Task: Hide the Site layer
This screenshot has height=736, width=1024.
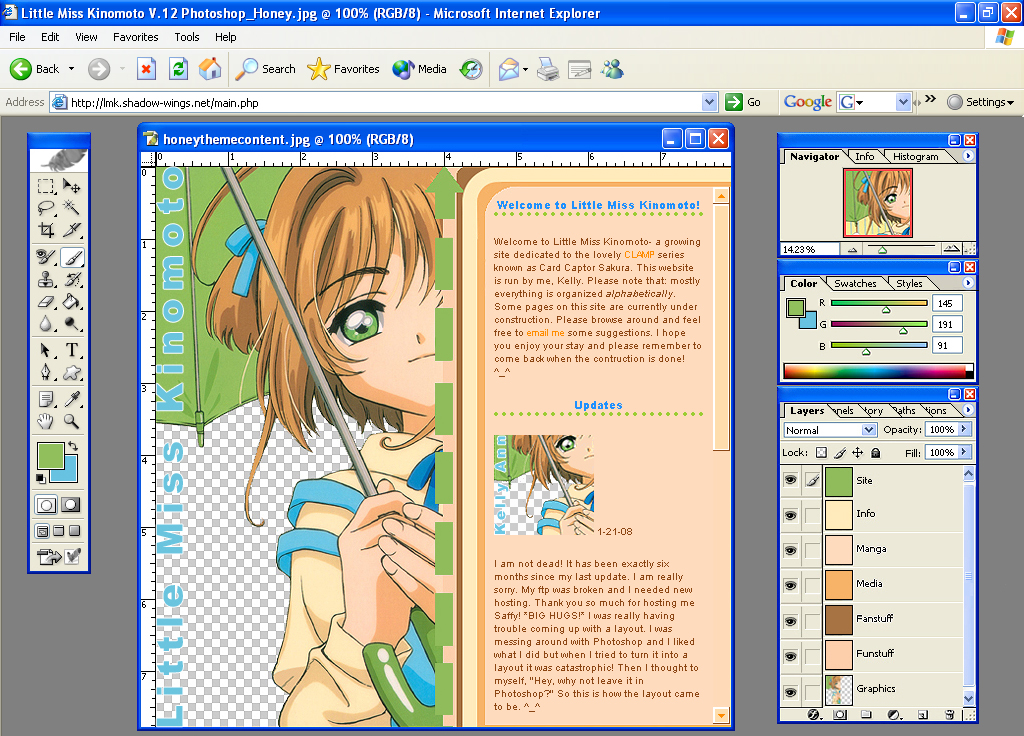Action: coord(790,481)
